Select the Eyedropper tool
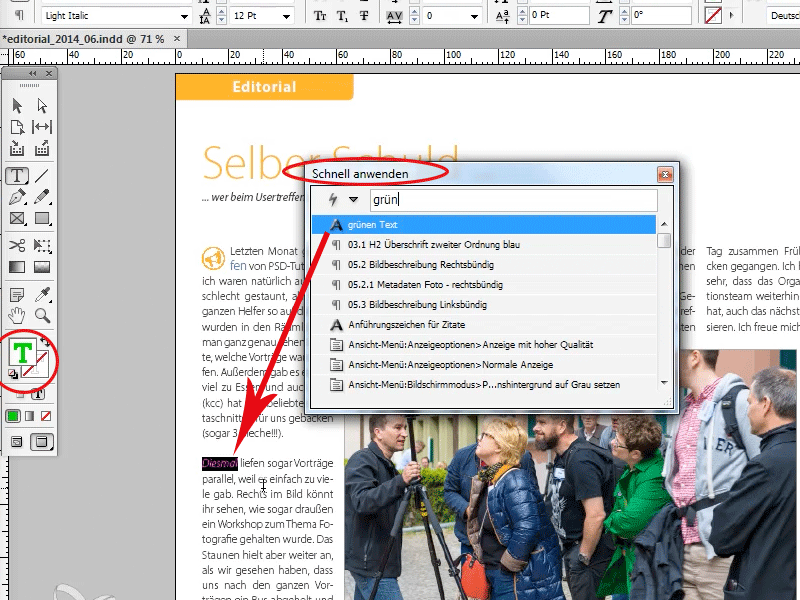 [x=42, y=294]
